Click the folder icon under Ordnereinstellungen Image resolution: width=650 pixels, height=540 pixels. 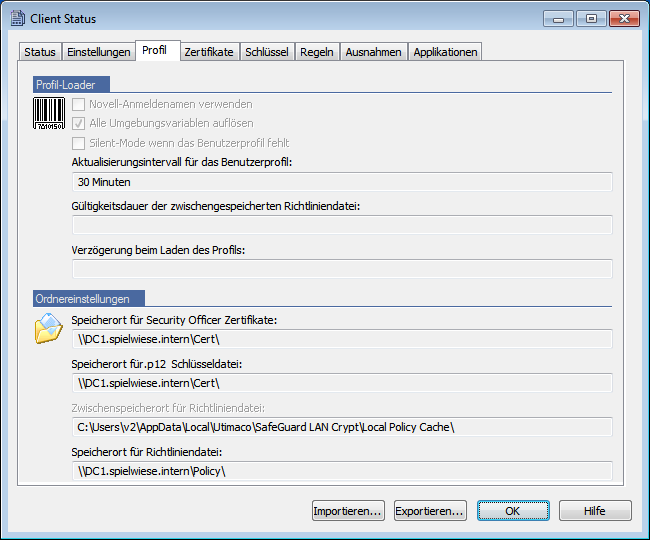click(x=48, y=328)
